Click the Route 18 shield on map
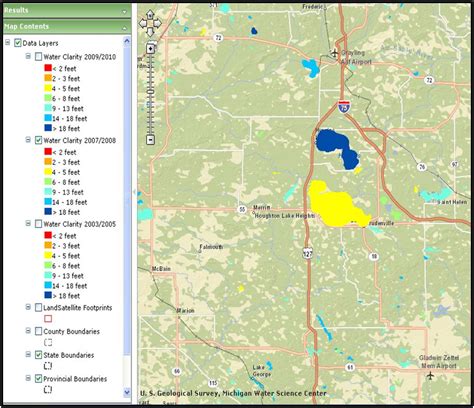Image resolution: width=474 pixels, height=408 pixels. point(374,256)
